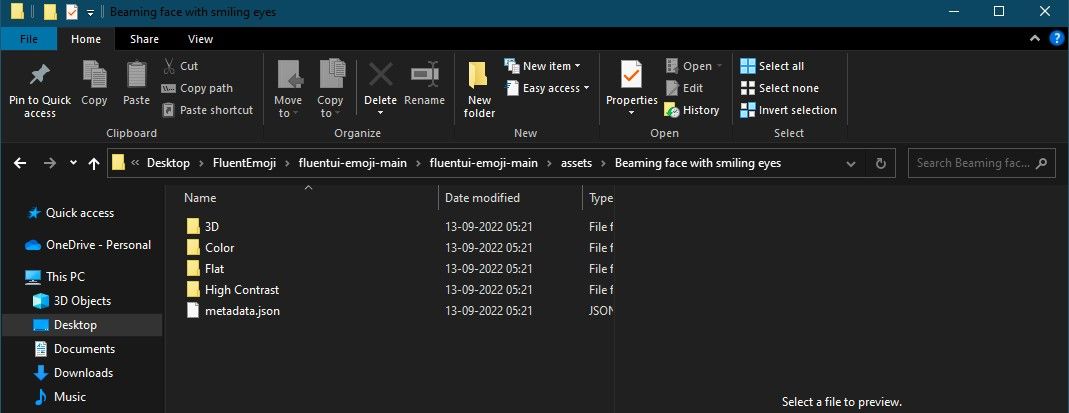Open the View ribbon tab
The width and height of the screenshot is (1069, 413).
200,39
